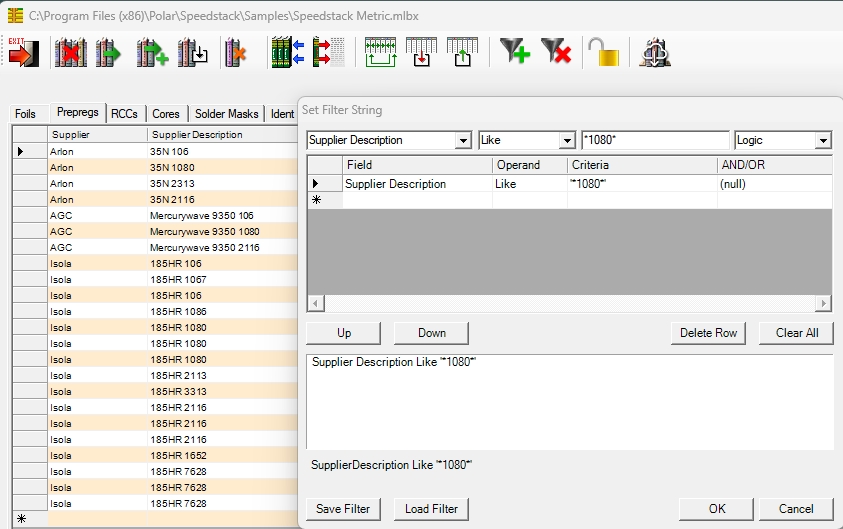Click the Load Filter button
Image resolution: width=843 pixels, height=529 pixels.
click(431, 509)
